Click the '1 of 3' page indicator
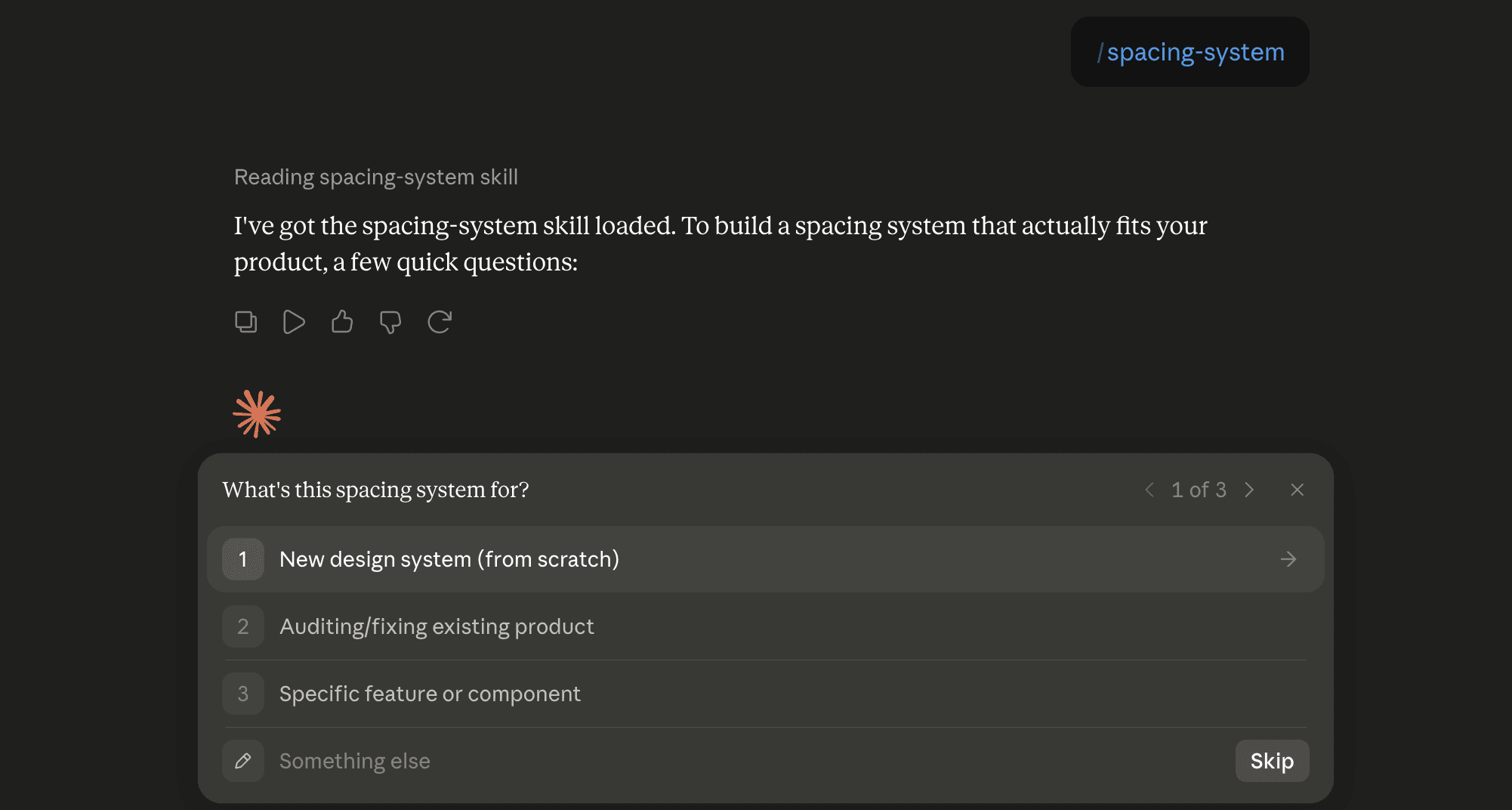Screen dimensions: 1512x810 tap(1199, 490)
